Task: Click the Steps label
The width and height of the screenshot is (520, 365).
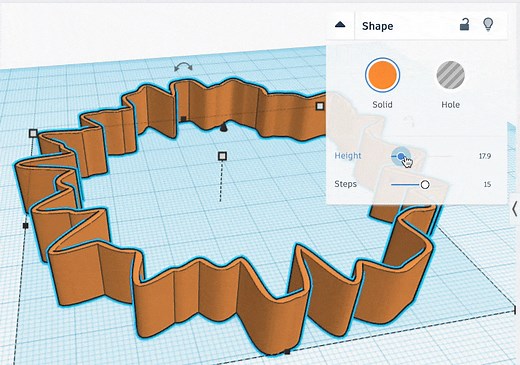Action: (x=345, y=184)
